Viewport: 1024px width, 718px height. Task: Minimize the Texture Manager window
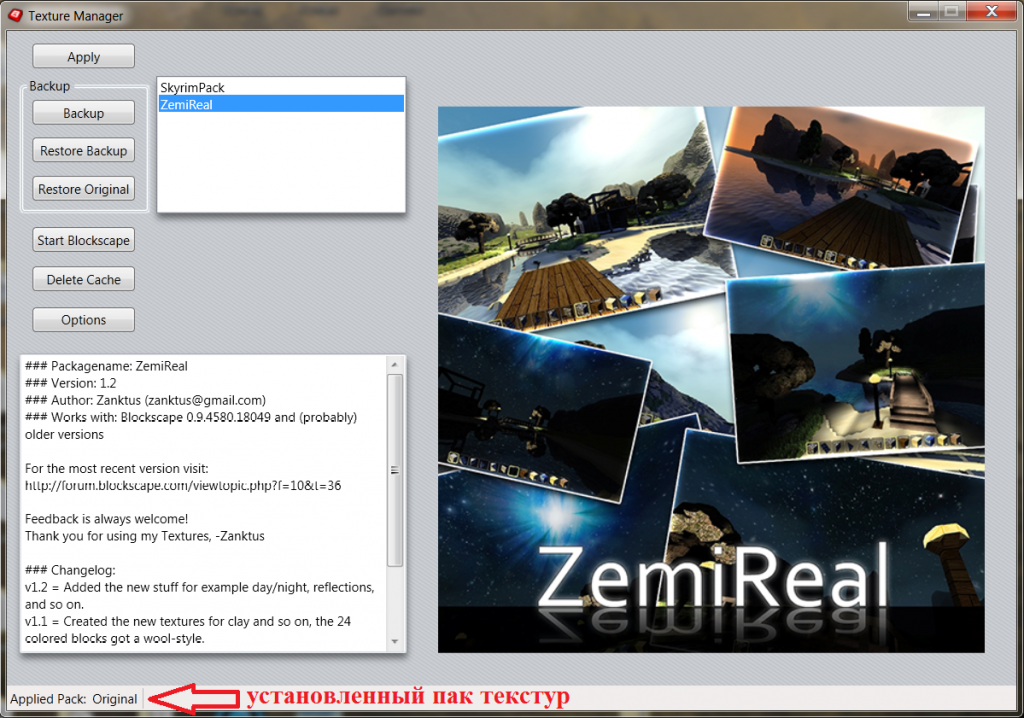pyautogui.click(x=923, y=11)
